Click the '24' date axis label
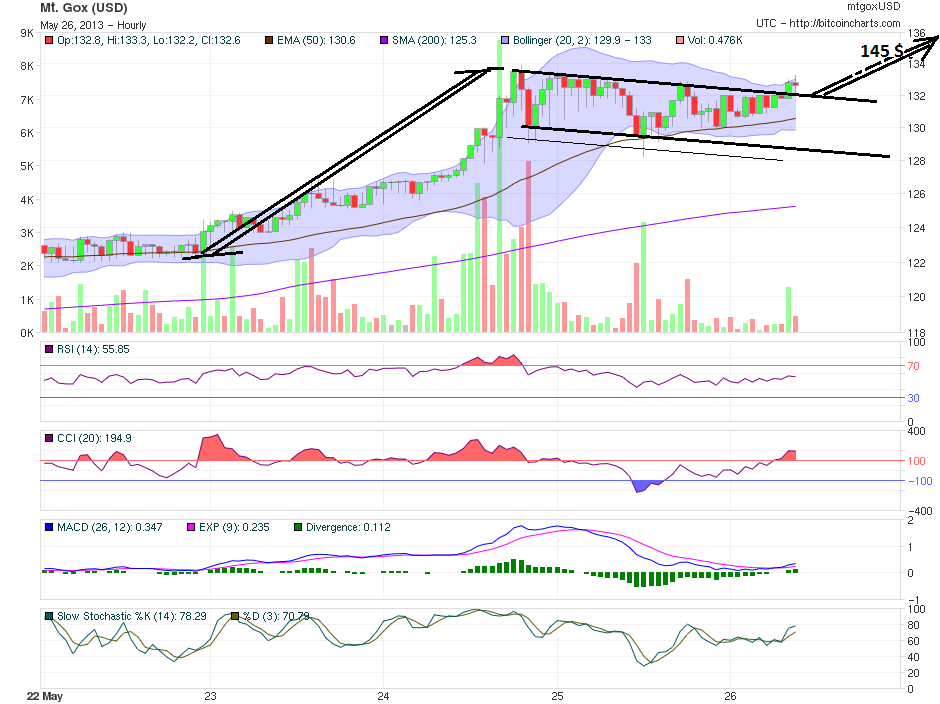The height and width of the screenshot is (704, 940). click(383, 696)
